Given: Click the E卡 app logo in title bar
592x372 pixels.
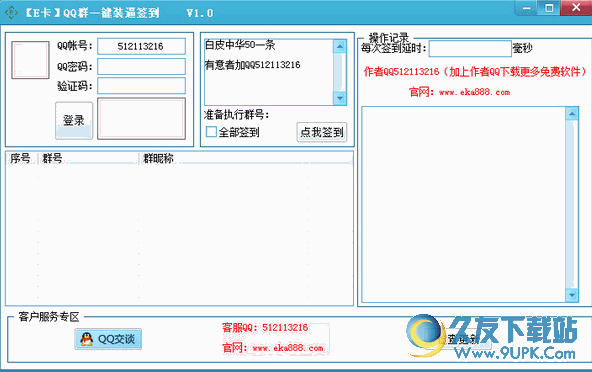Looking at the screenshot, I should click(11, 12).
